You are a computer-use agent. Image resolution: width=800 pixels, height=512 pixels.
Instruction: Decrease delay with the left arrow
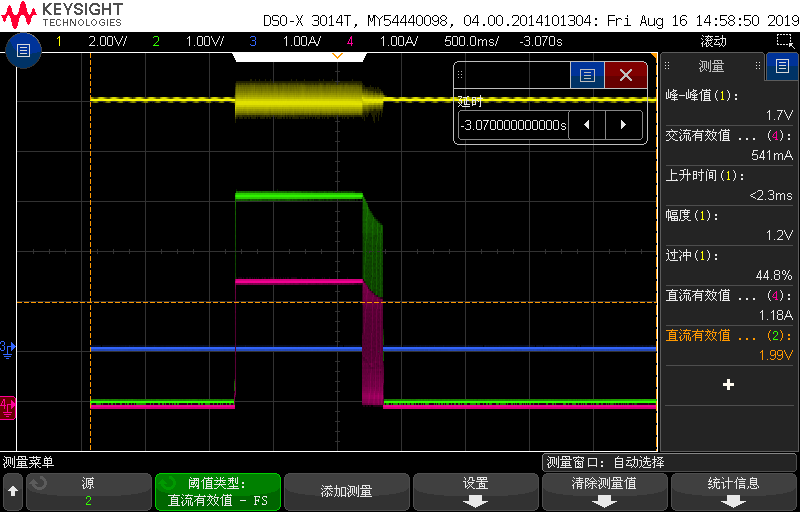pyautogui.click(x=587, y=124)
